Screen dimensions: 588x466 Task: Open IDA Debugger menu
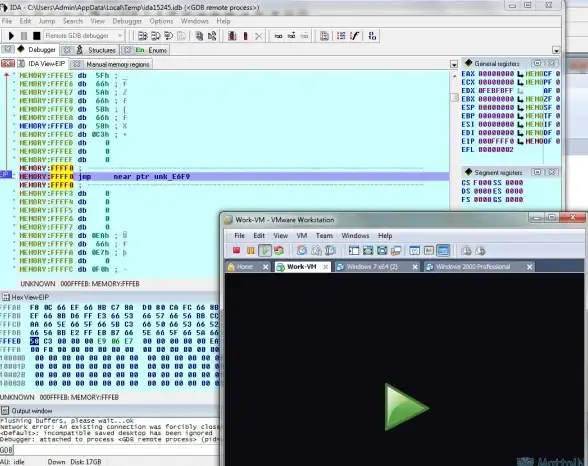tap(127, 21)
